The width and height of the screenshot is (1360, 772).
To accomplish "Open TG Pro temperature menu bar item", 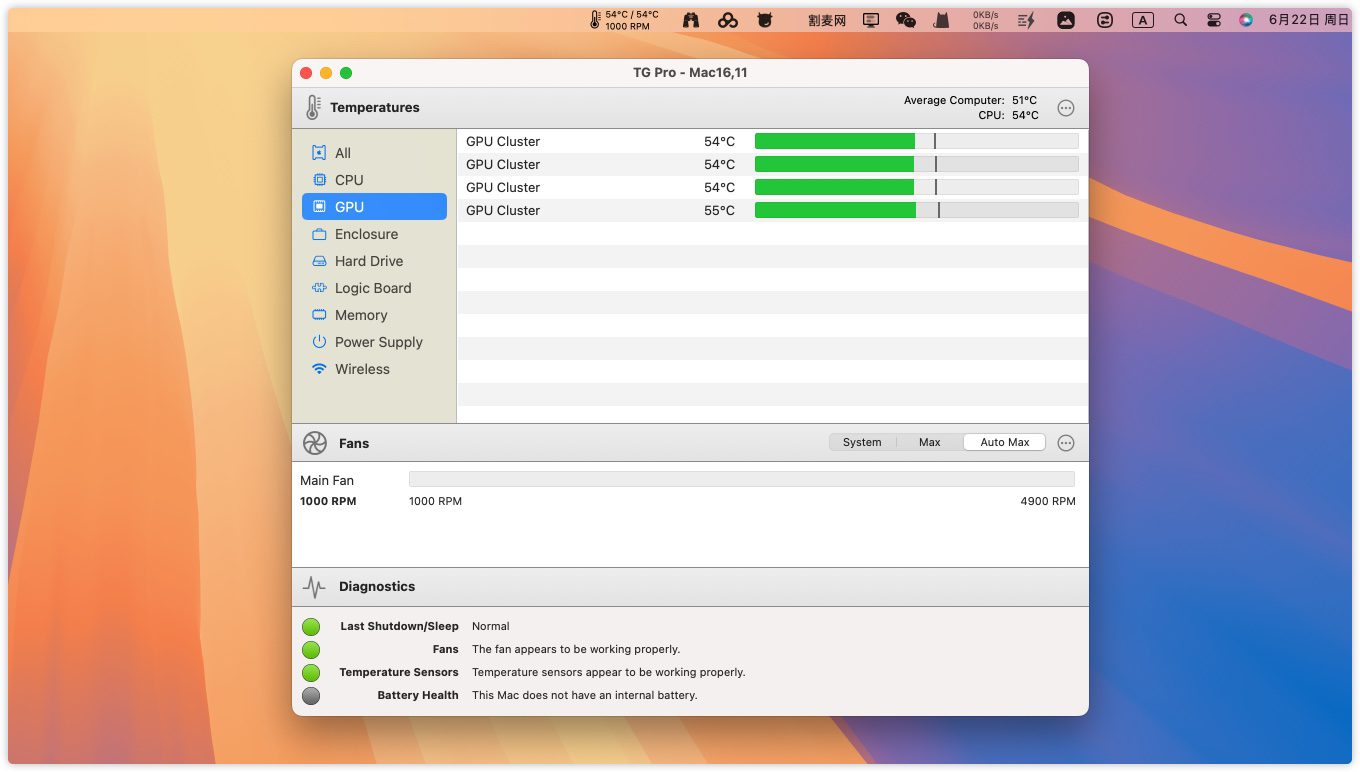I will [624, 20].
